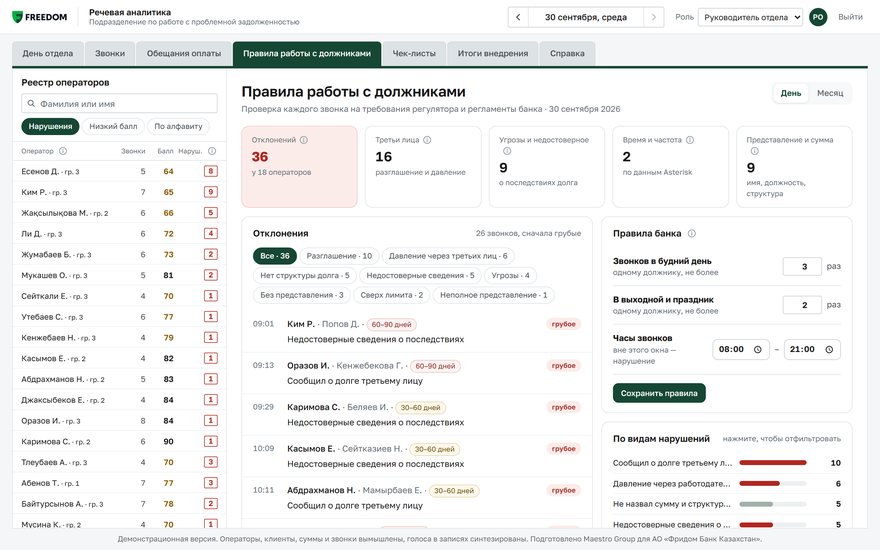Show info for Третьи лица card
Image resolution: width=880 pixels, height=550 pixels.
427,140
